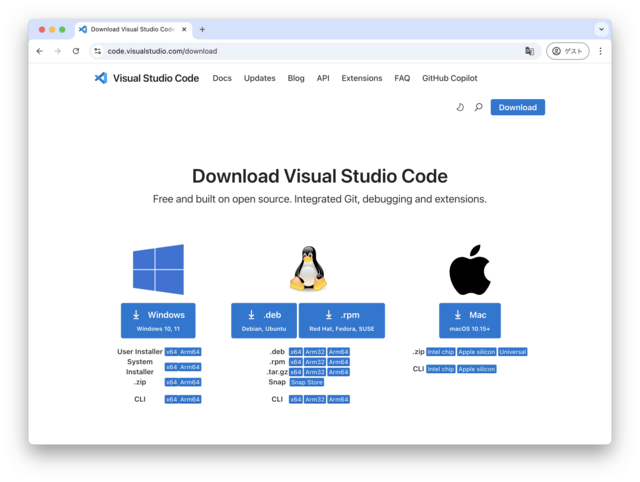640x482 pixels.
Task: Select Mac CLI Apple silicon link
Action: click(x=476, y=369)
